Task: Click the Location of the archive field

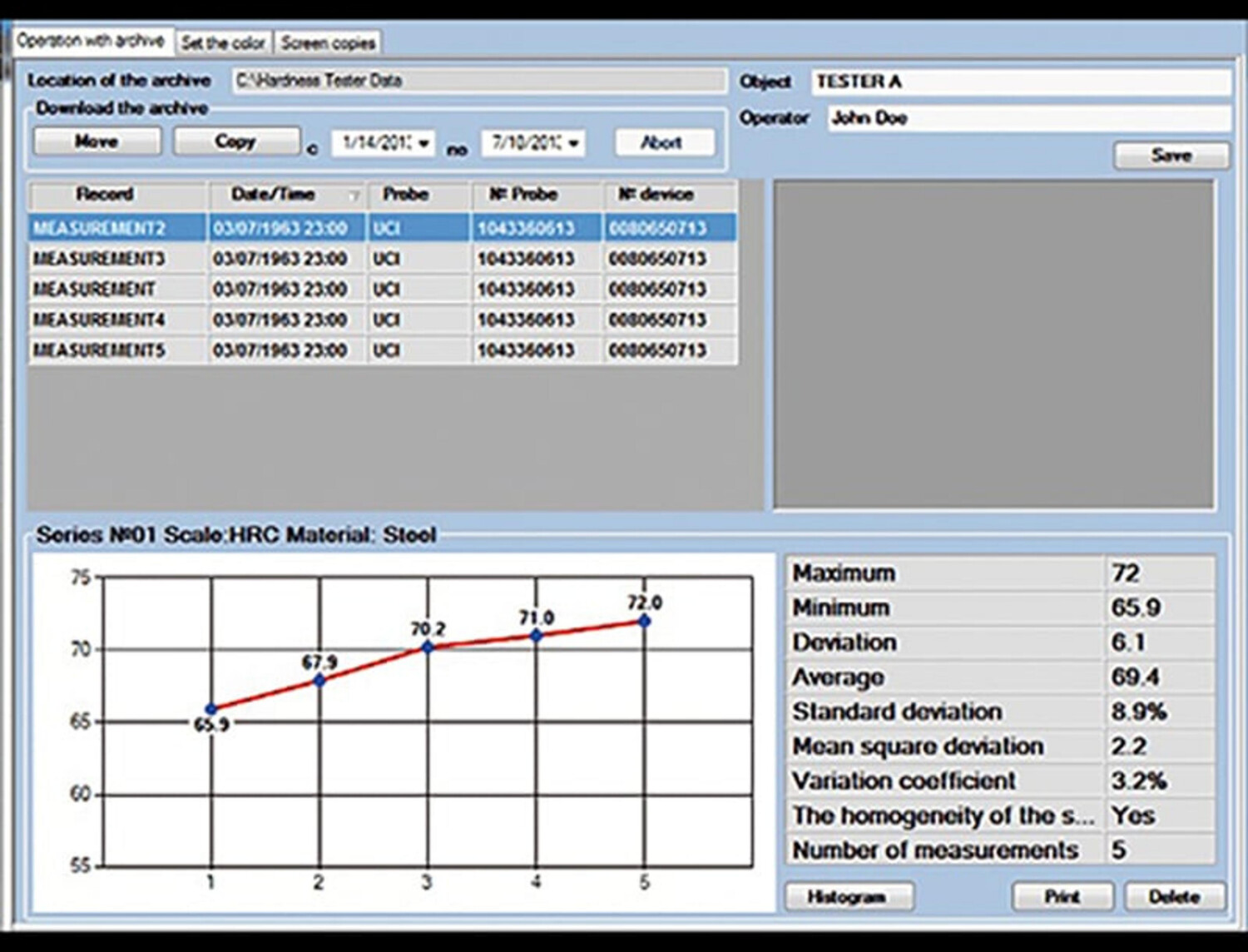Action: (478, 81)
